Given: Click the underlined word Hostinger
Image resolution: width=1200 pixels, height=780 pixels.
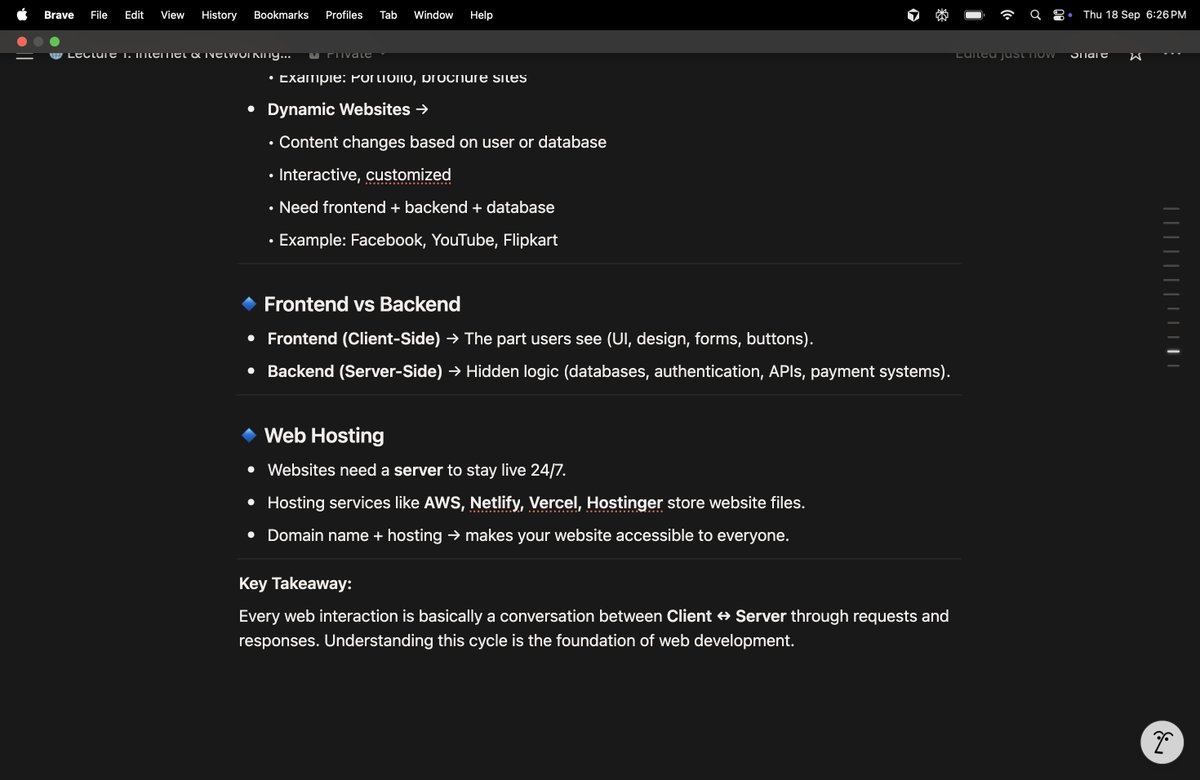Looking at the screenshot, I should 625,503.
